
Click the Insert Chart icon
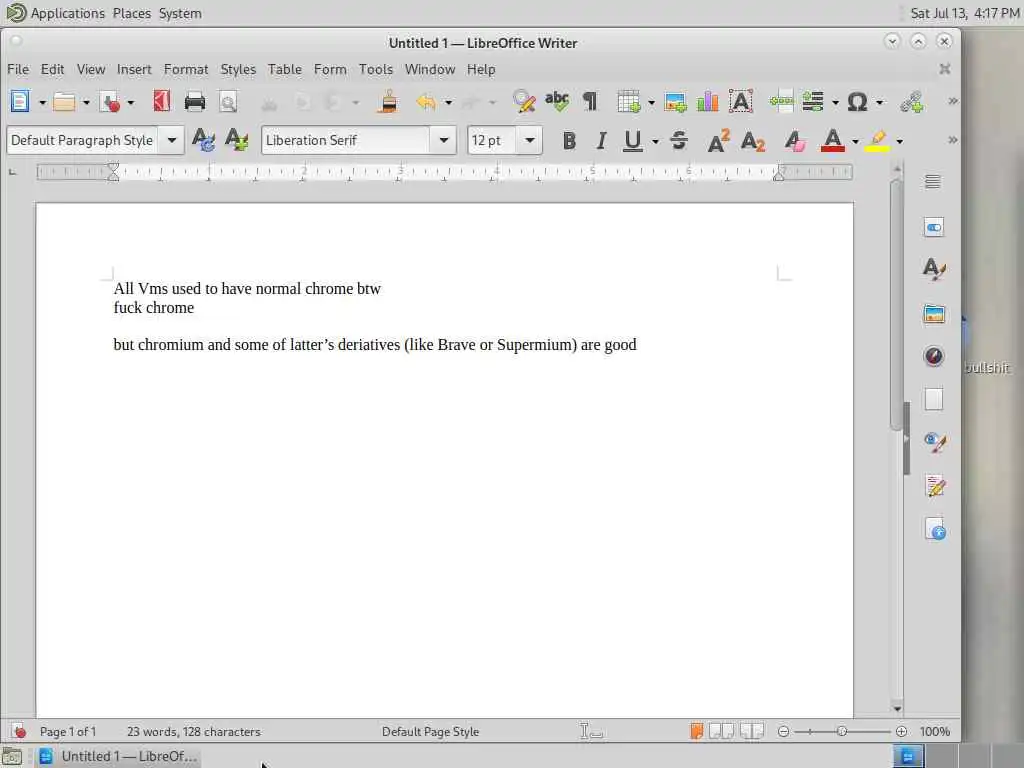click(x=707, y=101)
